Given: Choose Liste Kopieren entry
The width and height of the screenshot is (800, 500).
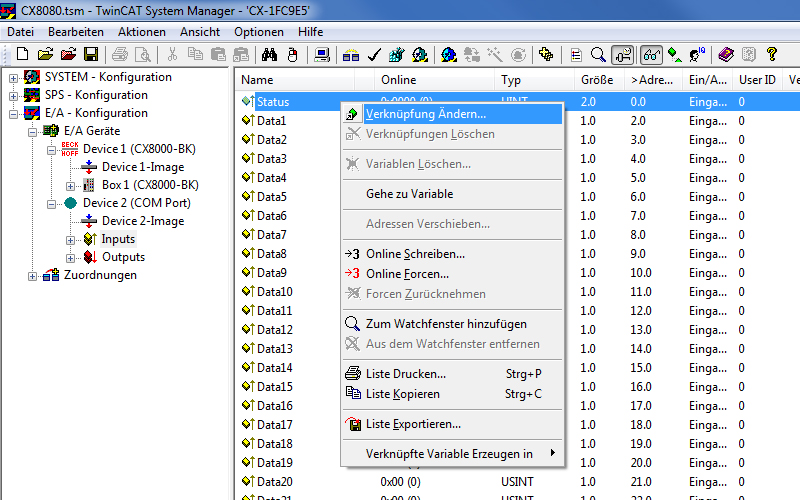Looking at the screenshot, I should point(453,394).
